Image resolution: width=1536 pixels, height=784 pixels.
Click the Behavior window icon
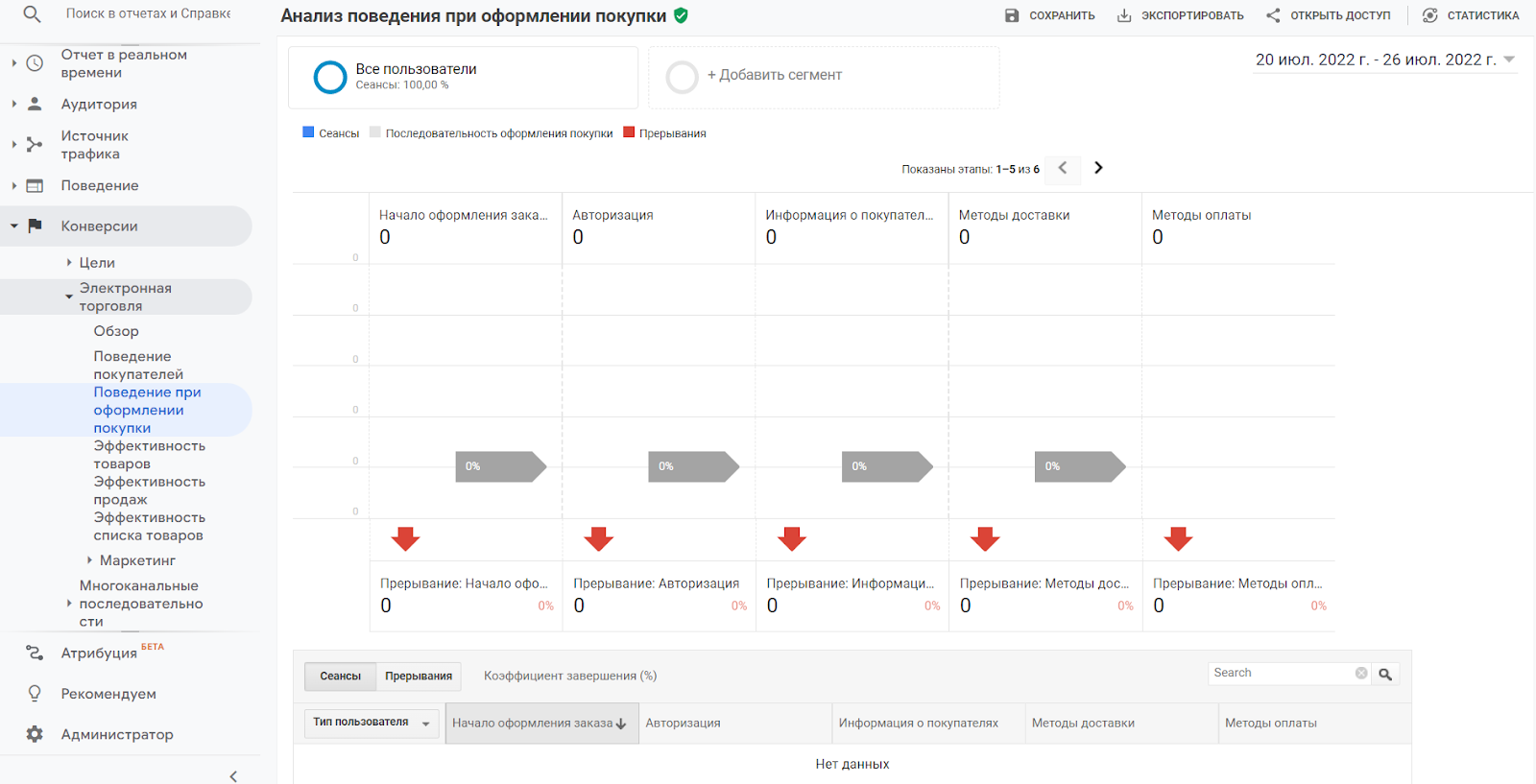[x=35, y=186]
